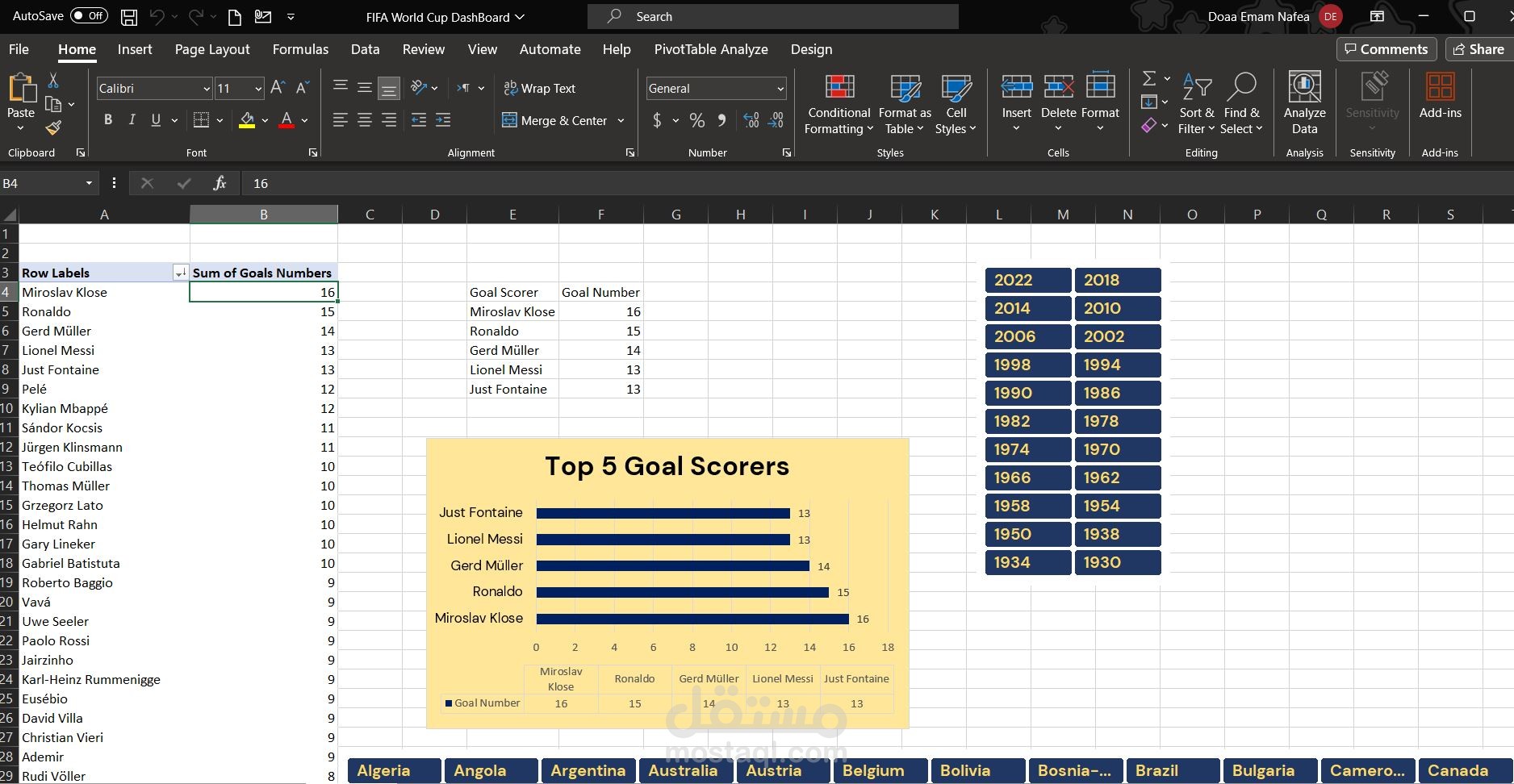Viewport: 1514px width, 784px height.
Task: Toggle Underline formatting
Action: [156, 120]
